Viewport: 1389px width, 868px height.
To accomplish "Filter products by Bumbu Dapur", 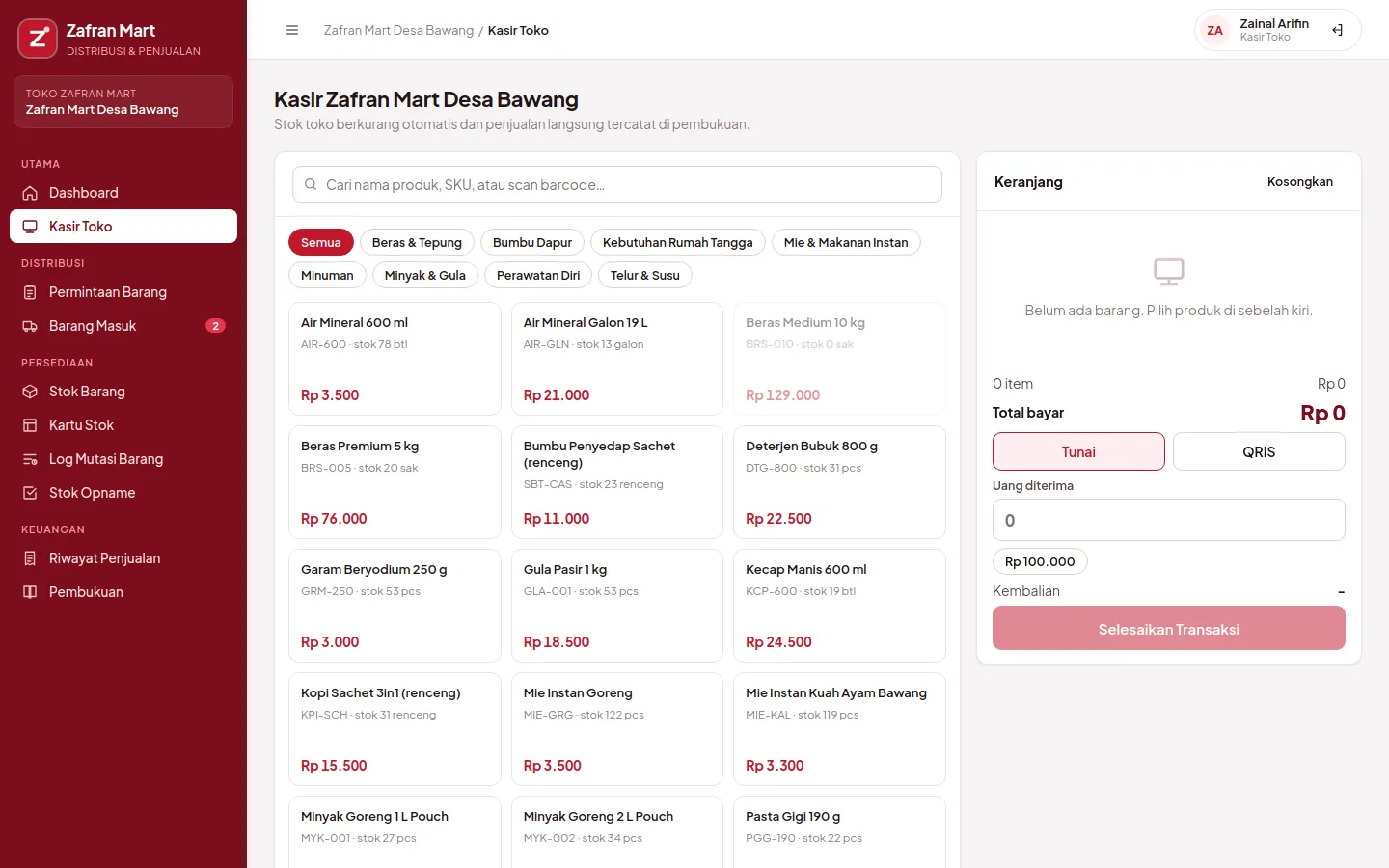I will [x=532, y=242].
